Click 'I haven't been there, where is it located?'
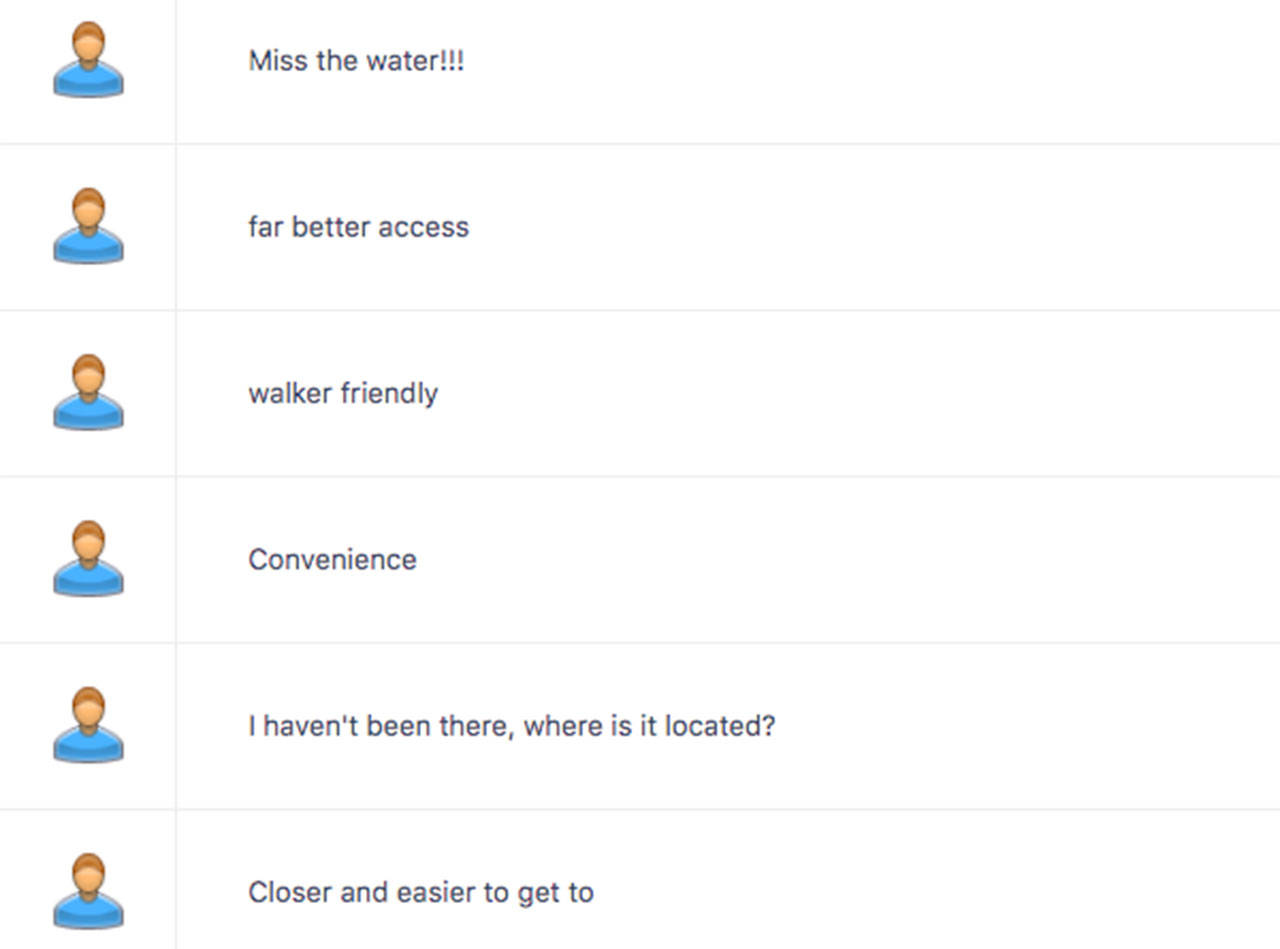1280x949 pixels. (x=511, y=726)
